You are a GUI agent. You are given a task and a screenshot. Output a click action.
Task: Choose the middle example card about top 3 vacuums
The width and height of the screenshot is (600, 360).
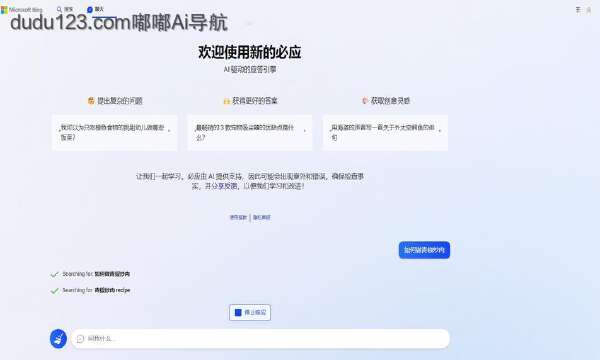(250, 132)
